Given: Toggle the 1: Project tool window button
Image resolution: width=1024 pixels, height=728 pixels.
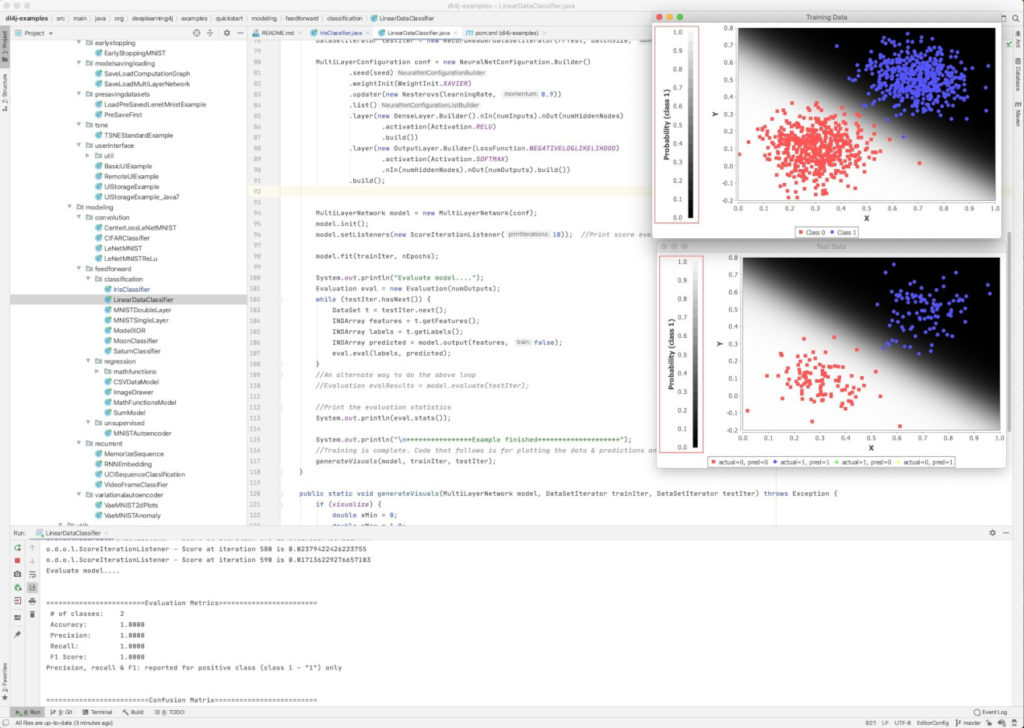Looking at the screenshot, I should tap(5, 47).
